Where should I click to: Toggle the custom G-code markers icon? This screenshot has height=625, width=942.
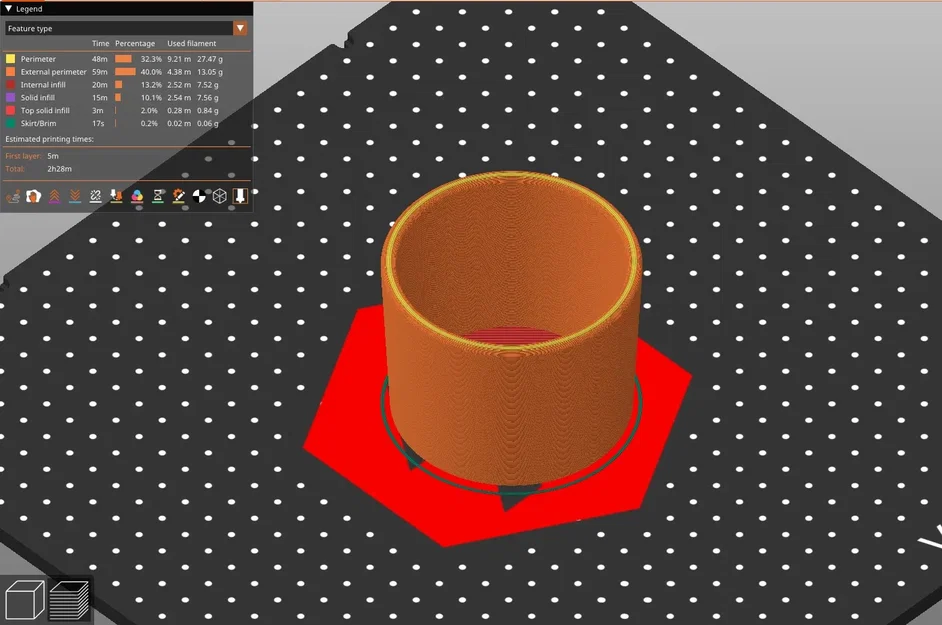click(177, 196)
